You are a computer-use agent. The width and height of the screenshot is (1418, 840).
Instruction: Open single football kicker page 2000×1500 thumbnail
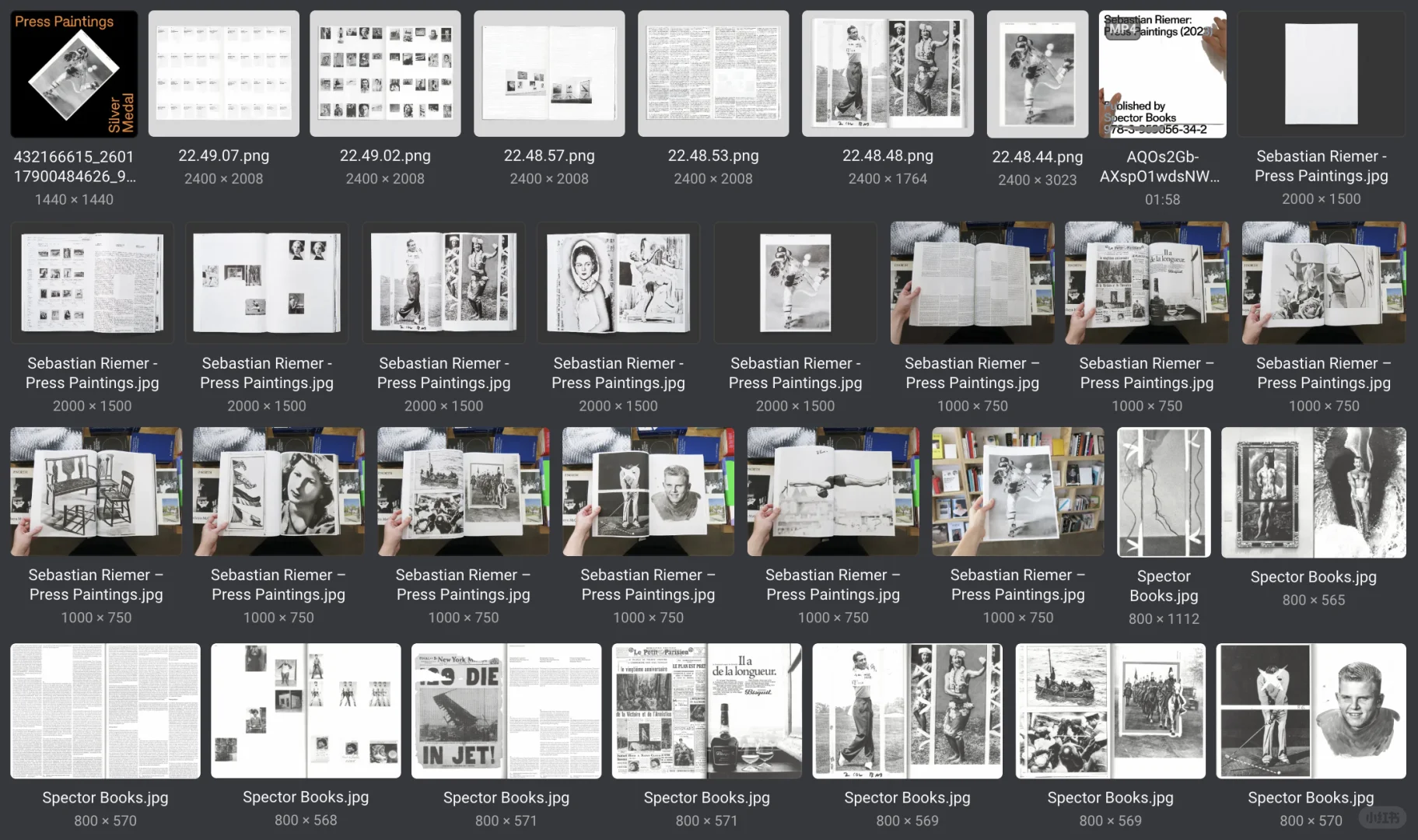[795, 283]
